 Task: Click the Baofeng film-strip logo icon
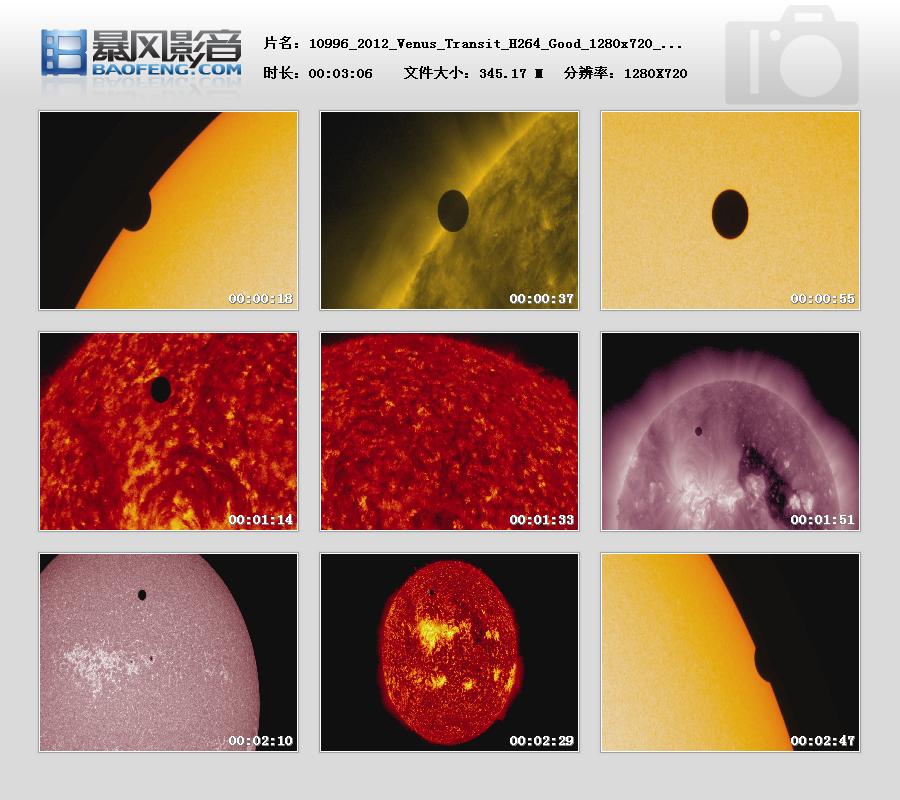pyautogui.click(x=64, y=52)
